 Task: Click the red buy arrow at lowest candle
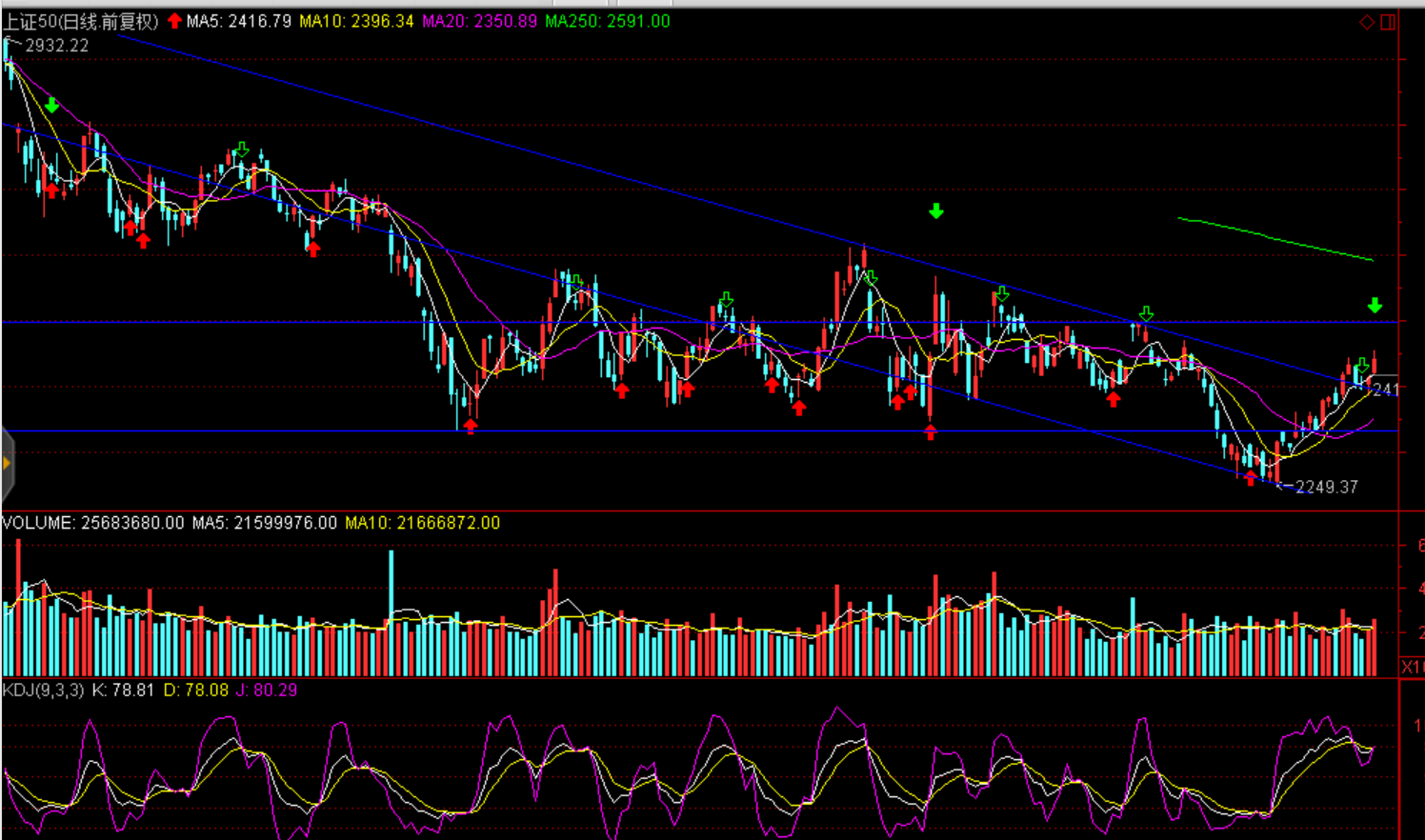click(x=1251, y=478)
